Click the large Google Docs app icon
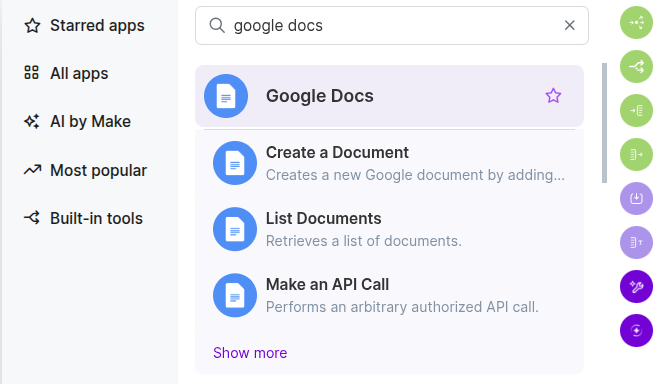Image resolution: width=658 pixels, height=384 pixels. (x=226, y=96)
